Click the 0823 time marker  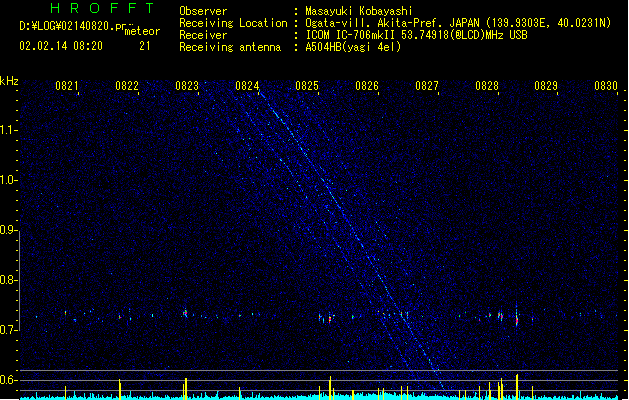(x=187, y=86)
